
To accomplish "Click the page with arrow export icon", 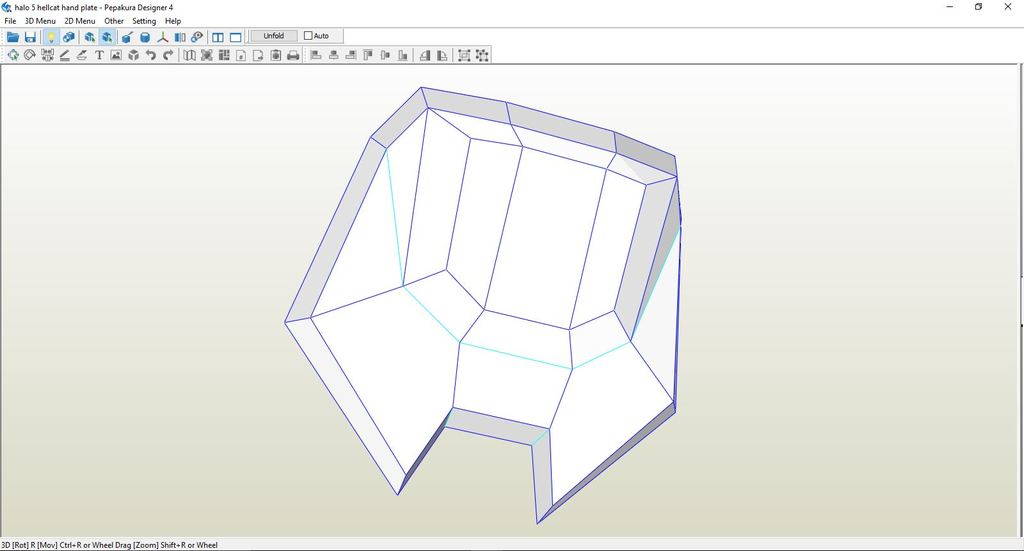I will coord(259,55).
